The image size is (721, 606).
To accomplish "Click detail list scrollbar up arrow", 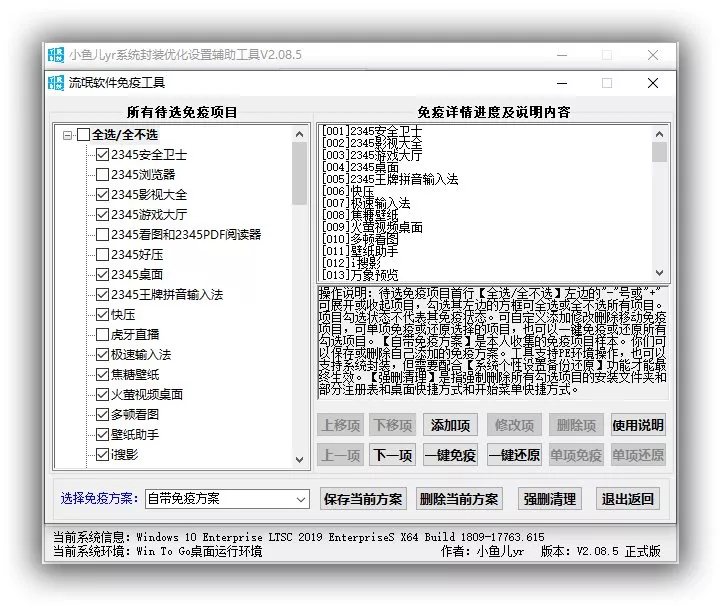I will (x=659, y=134).
